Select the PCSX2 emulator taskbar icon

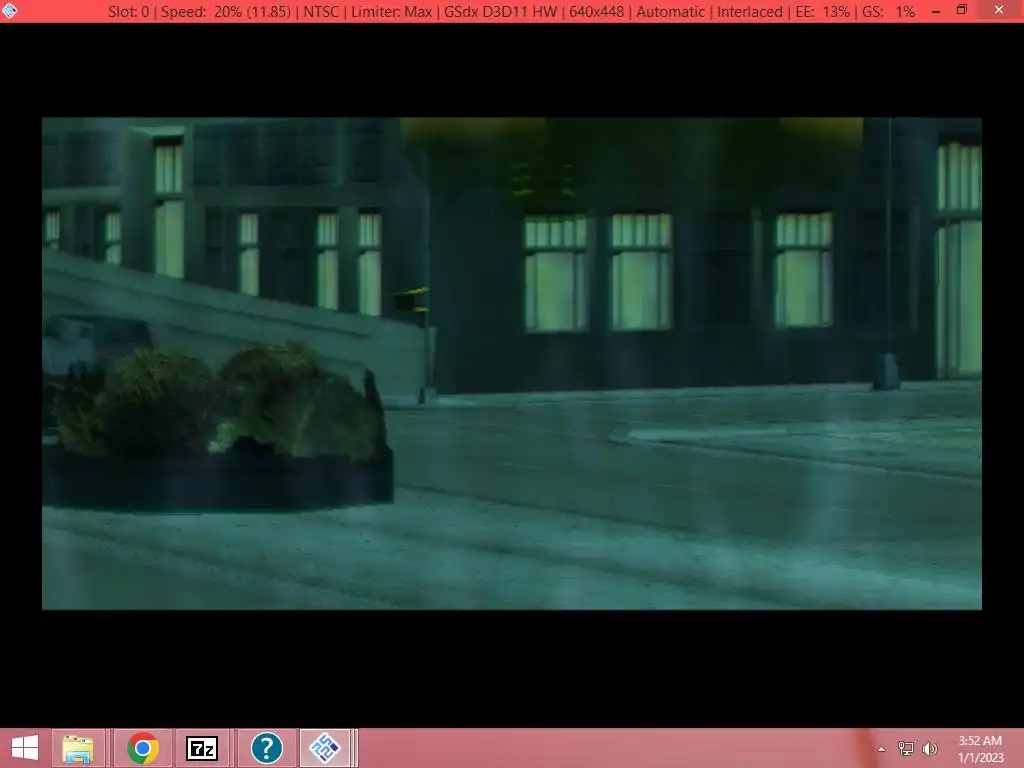point(325,748)
